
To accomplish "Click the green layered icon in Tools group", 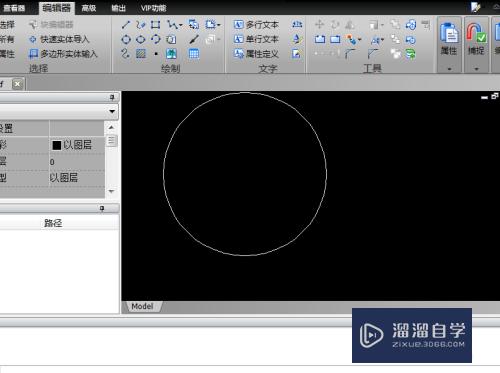I will (x=411, y=54).
